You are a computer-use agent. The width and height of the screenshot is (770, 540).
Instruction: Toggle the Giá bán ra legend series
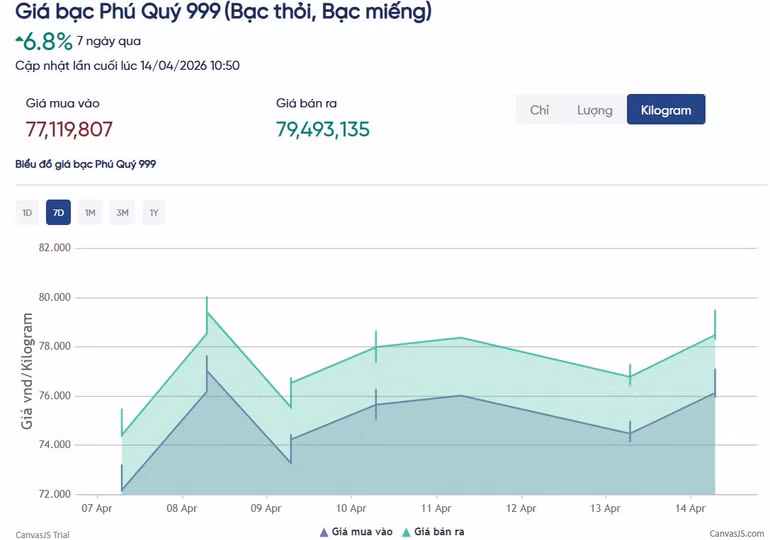(x=439, y=533)
